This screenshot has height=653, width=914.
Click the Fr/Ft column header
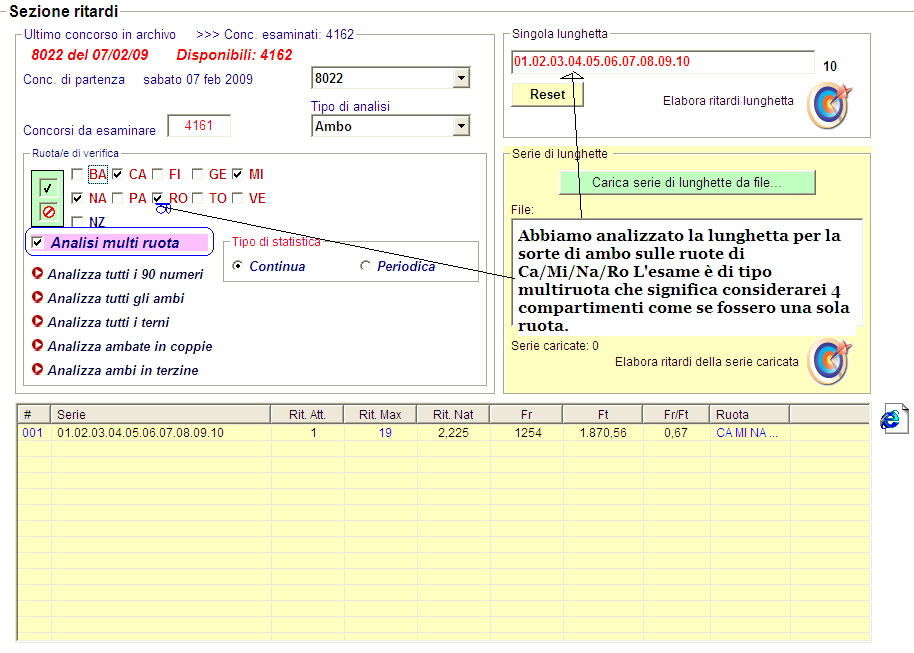(x=673, y=414)
